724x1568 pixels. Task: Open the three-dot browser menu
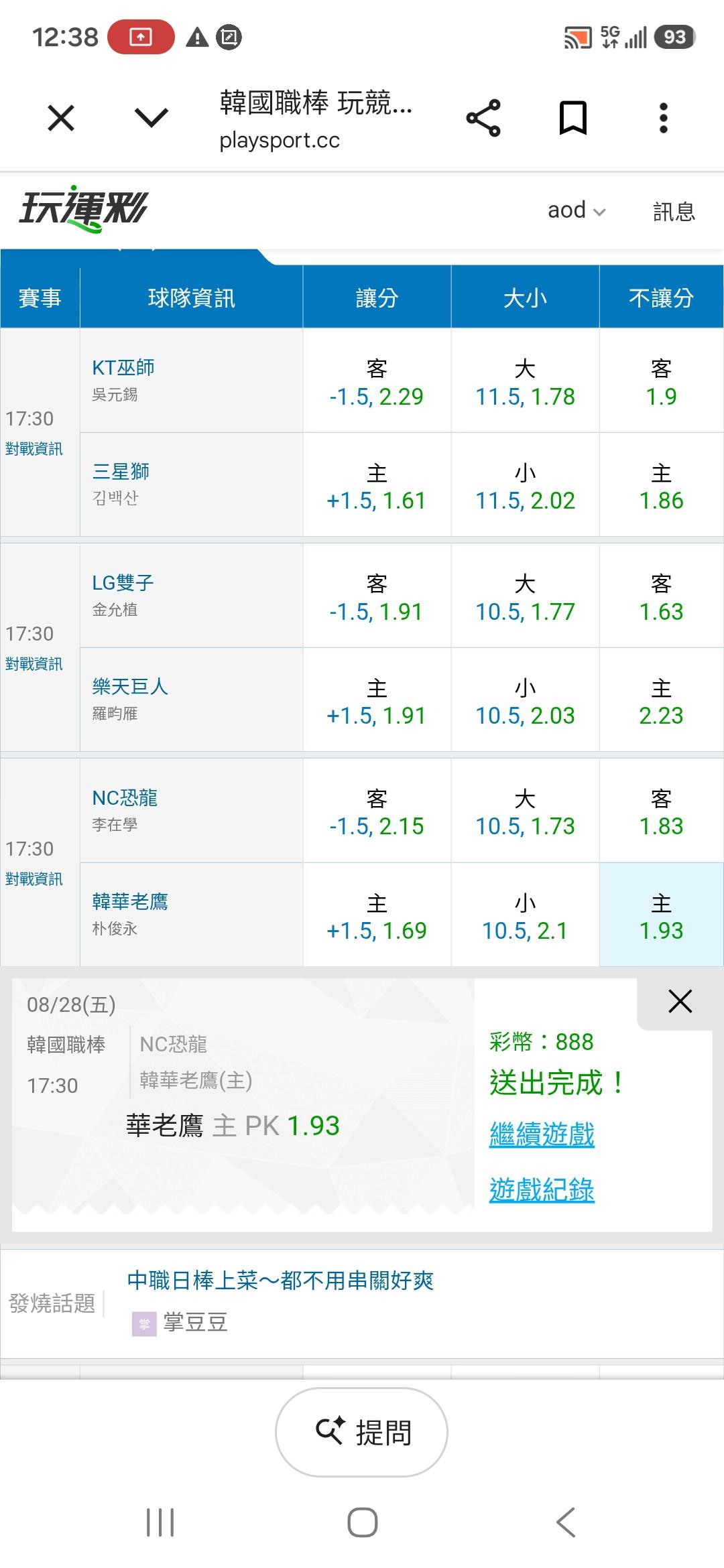point(663,118)
